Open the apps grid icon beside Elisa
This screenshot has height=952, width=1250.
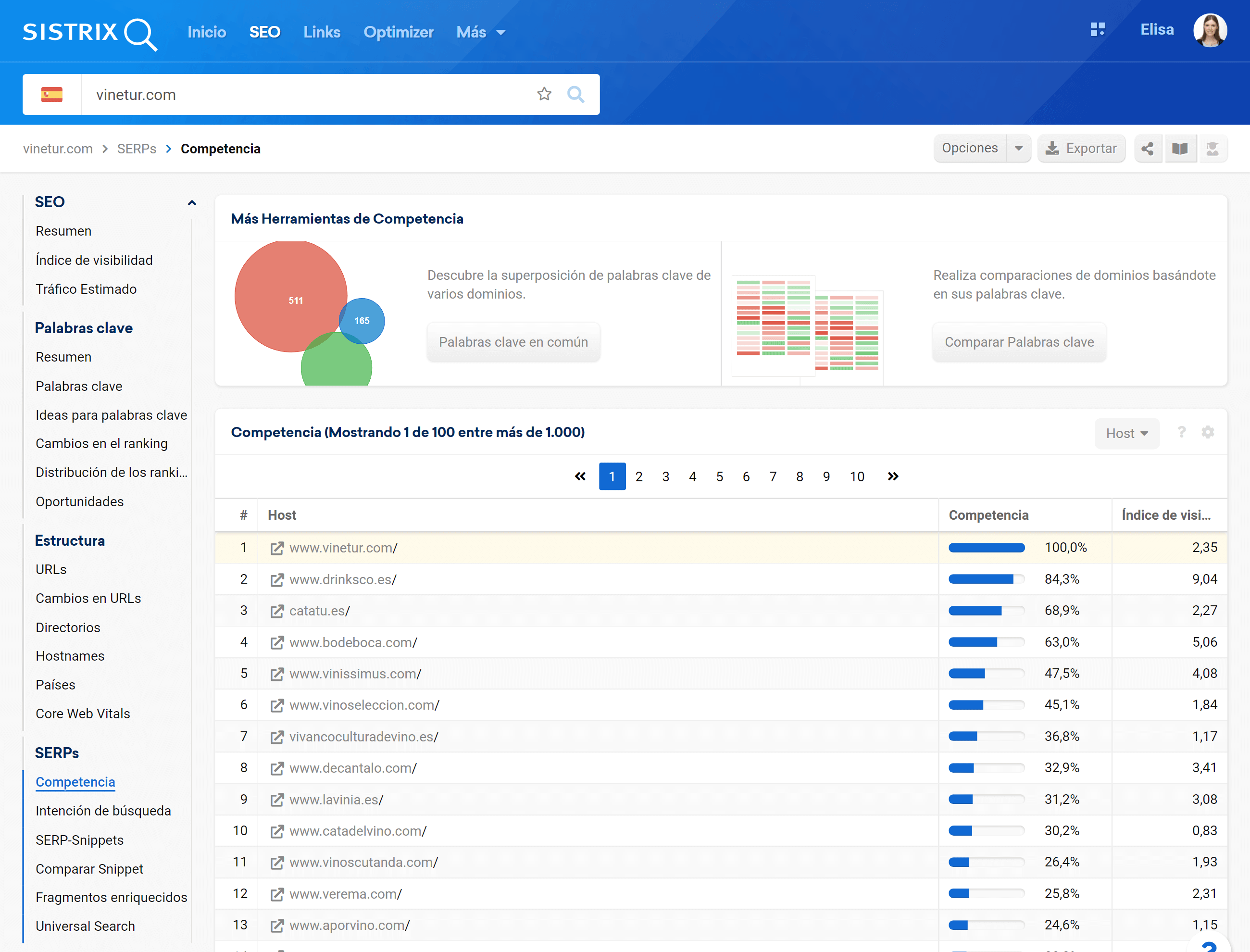tap(1098, 29)
